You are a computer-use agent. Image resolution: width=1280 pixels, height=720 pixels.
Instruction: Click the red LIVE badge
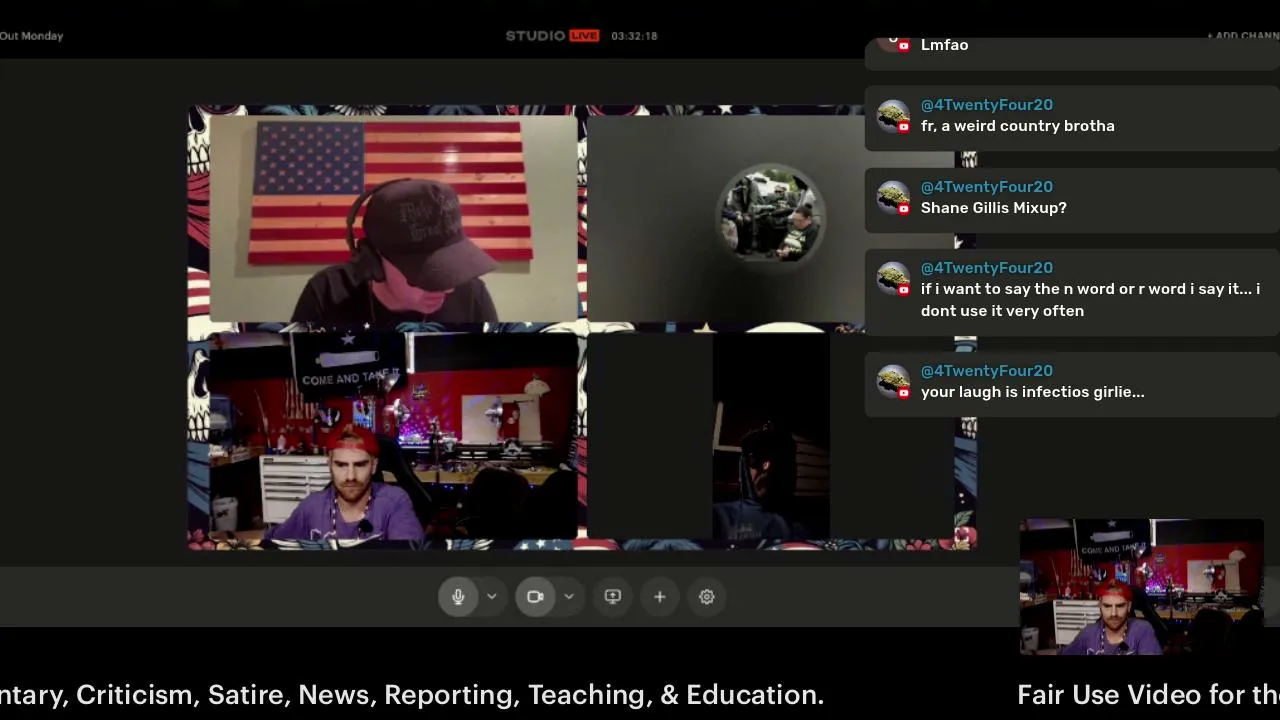click(x=584, y=36)
